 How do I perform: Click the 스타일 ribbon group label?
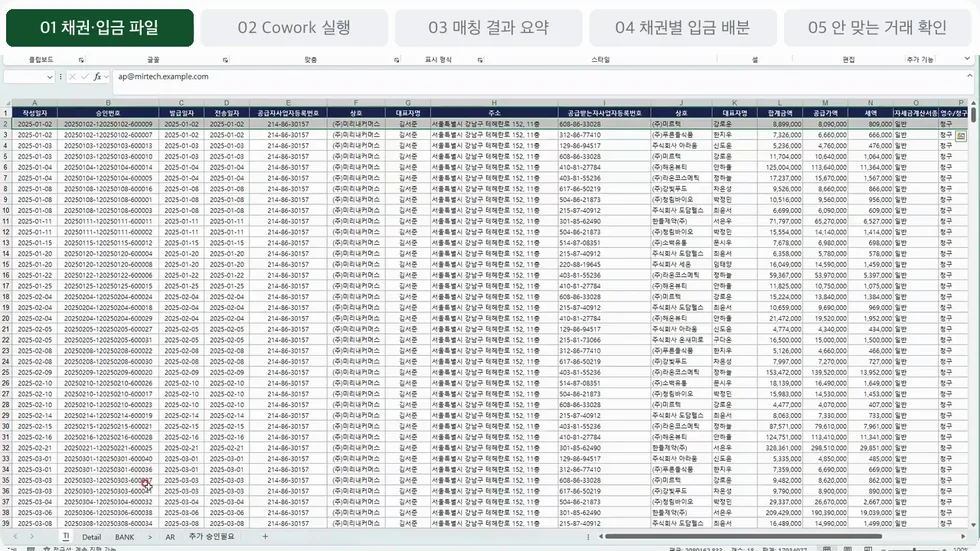click(x=600, y=60)
